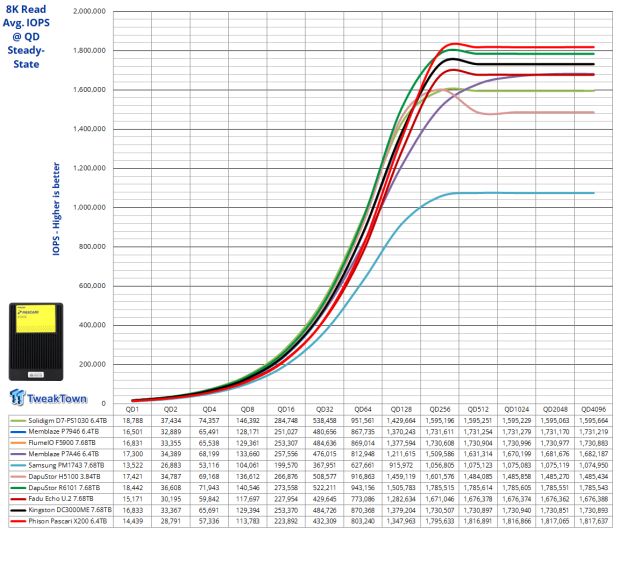Select FlumeIO QD4096 cell value 1,730,883
620x568 pixels.
pyautogui.click(x=594, y=443)
